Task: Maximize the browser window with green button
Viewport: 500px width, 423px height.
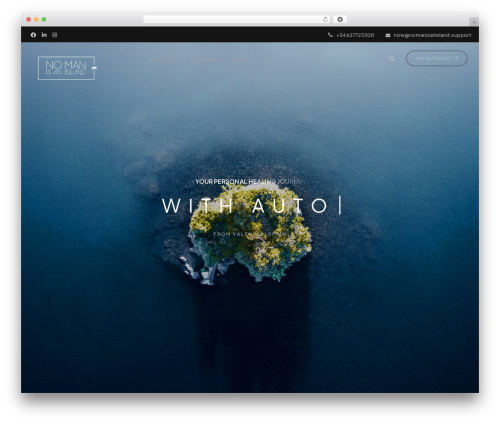Action: (44, 19)
